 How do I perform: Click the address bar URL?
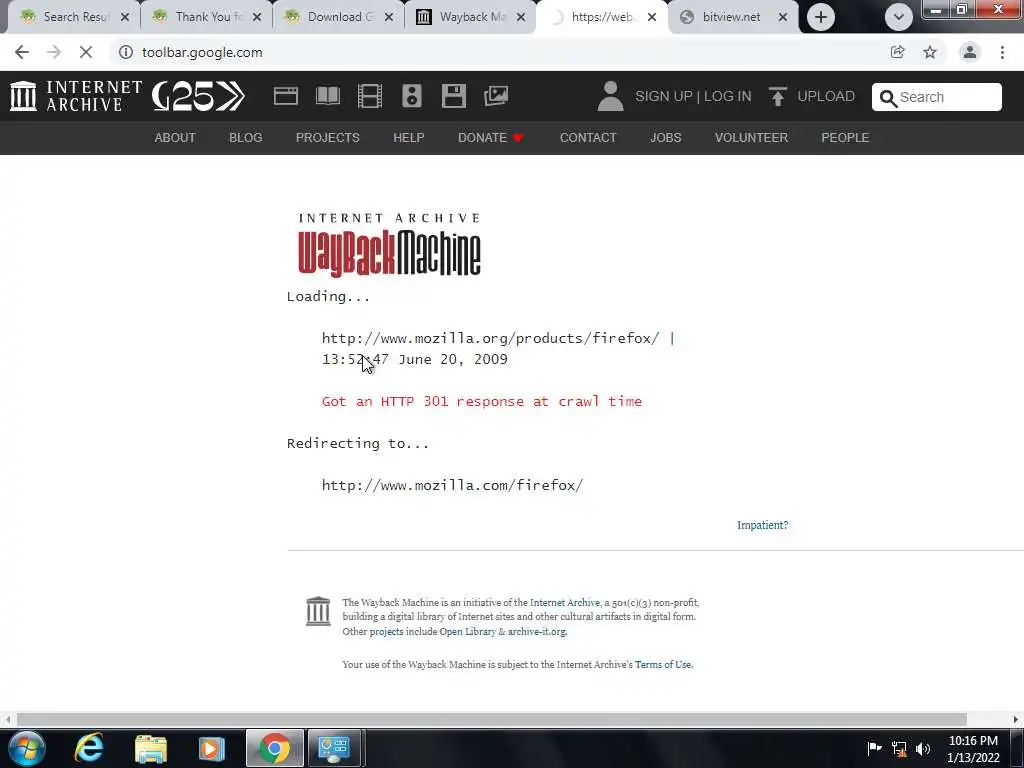coord(202,52)
